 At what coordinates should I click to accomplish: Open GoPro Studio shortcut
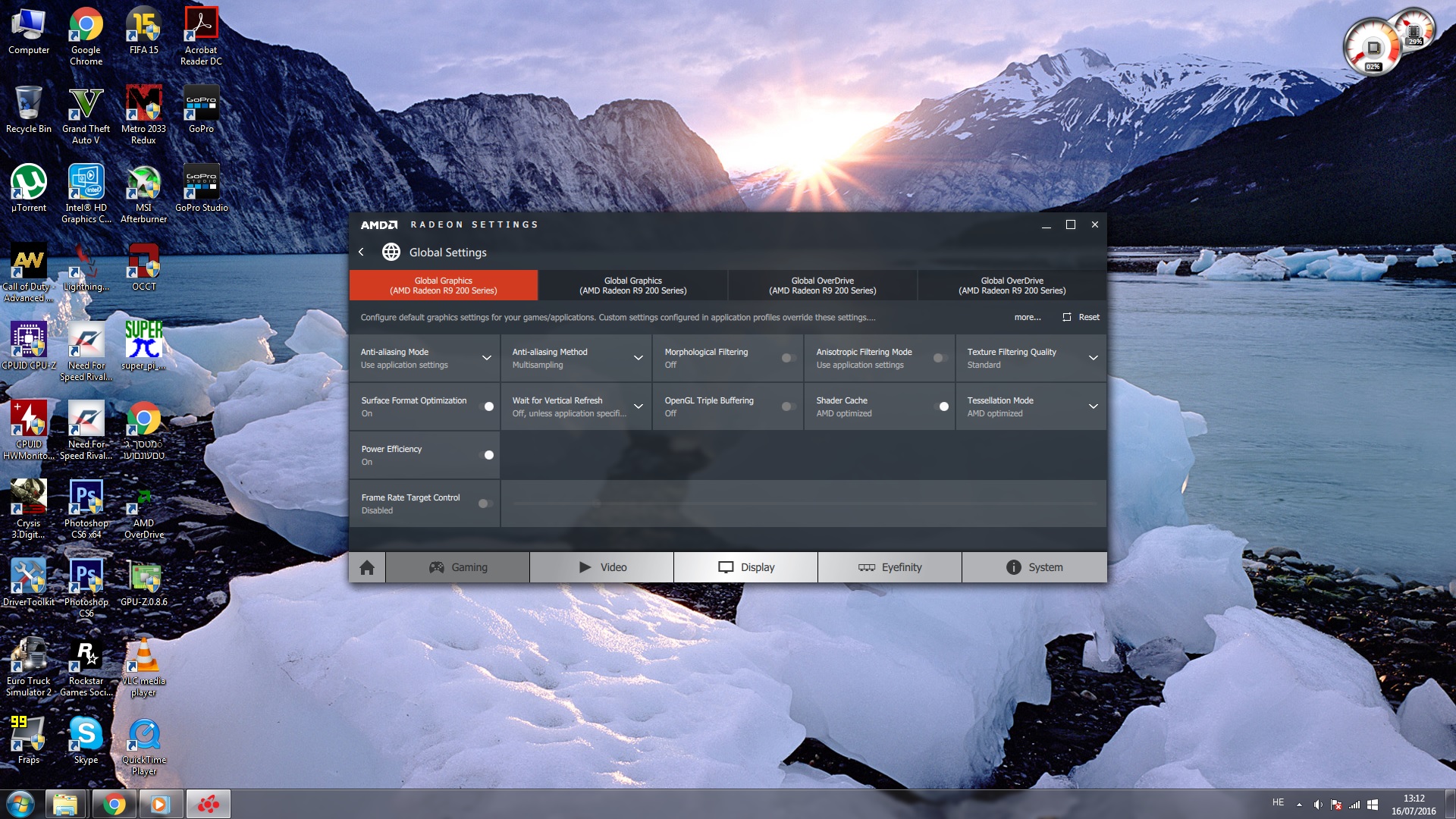(201, 188)
